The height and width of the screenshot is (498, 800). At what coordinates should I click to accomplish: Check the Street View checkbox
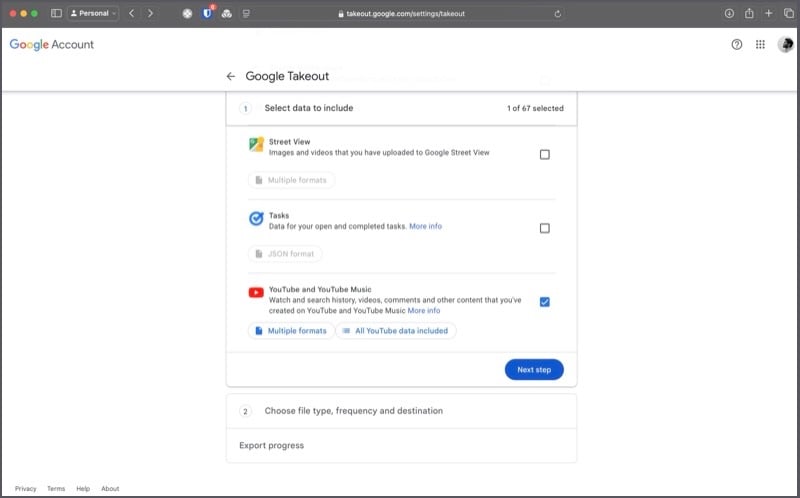pos(544,155)
